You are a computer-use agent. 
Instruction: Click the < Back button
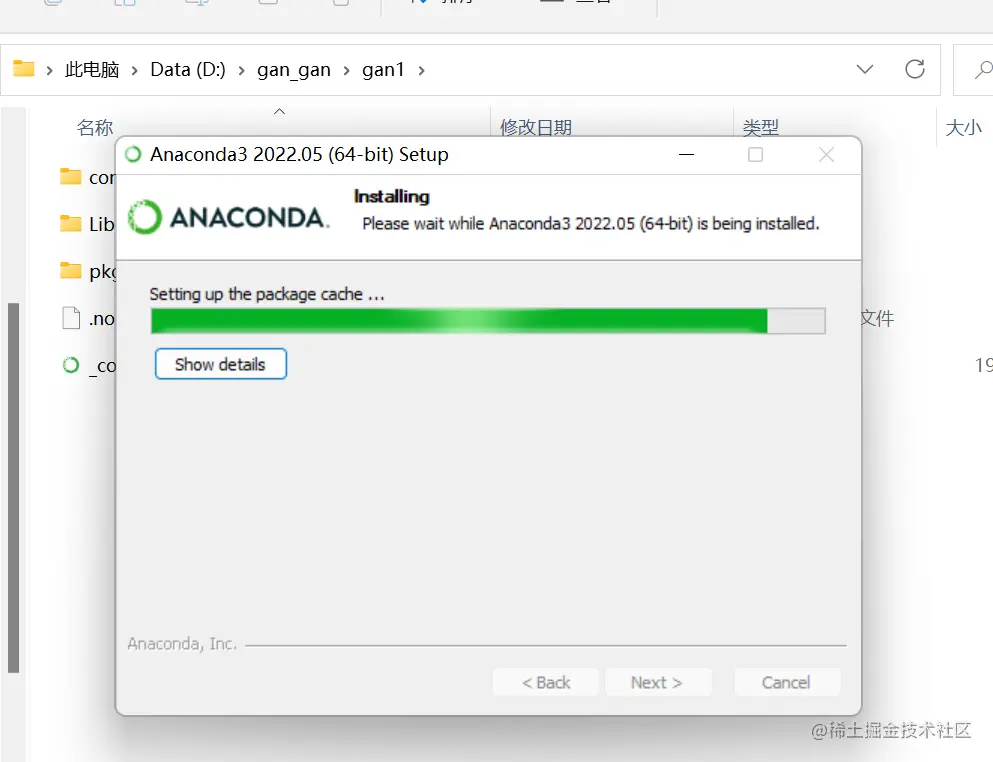pos(545,682)
